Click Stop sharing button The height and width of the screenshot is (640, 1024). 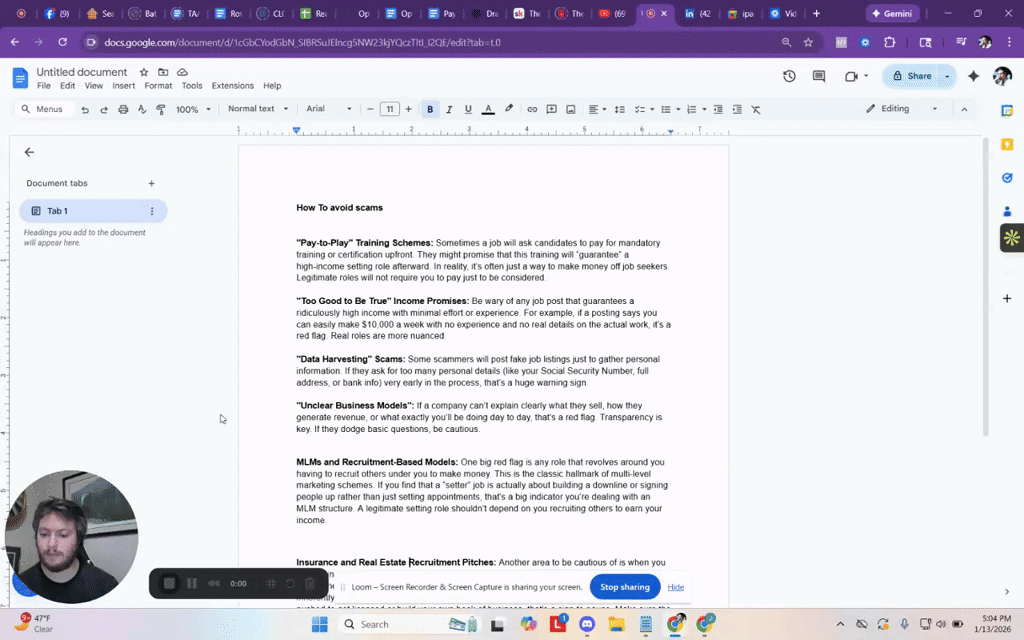pos(625,587)
